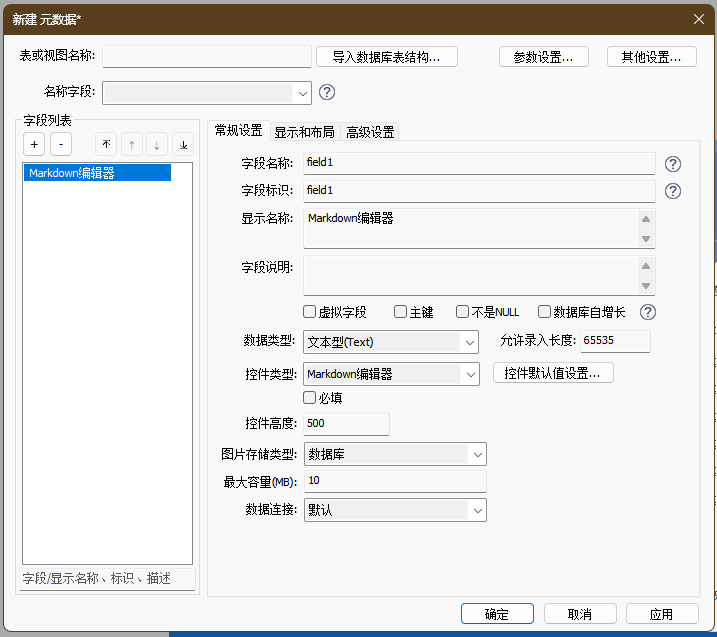Open the 高级设置 tab
Image resolution: width=717 pixels, height=637 pixels.
(370, 132)
